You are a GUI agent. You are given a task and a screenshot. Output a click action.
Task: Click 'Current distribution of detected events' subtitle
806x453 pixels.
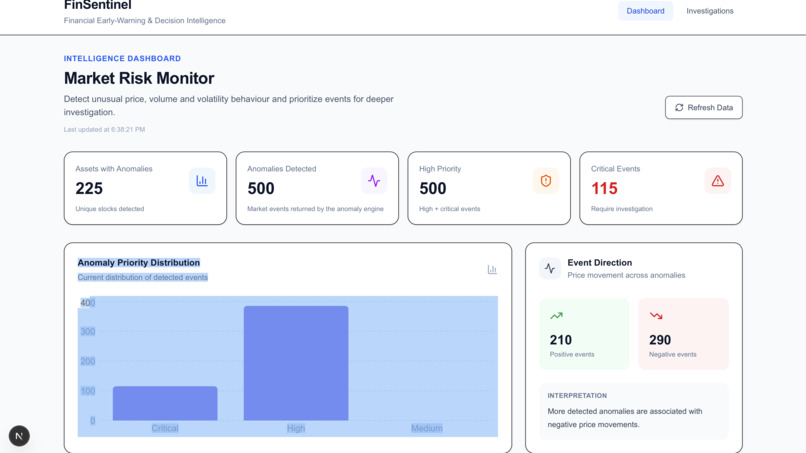[143, 277]
